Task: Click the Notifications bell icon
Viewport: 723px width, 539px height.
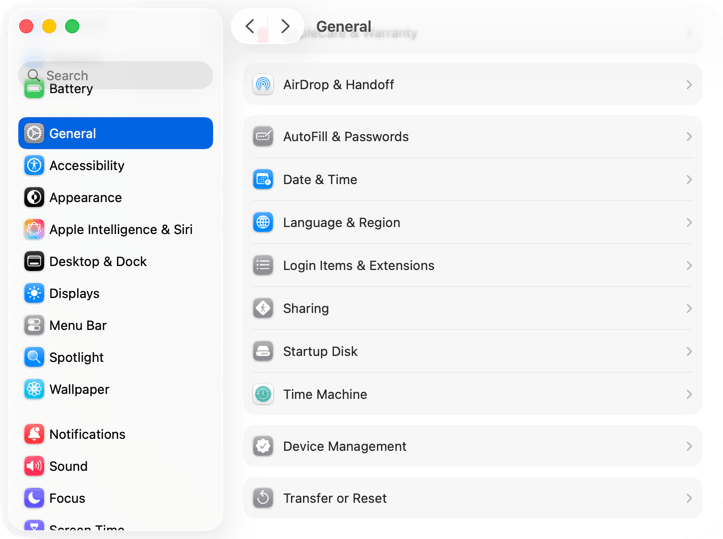Action: [34, 434]
